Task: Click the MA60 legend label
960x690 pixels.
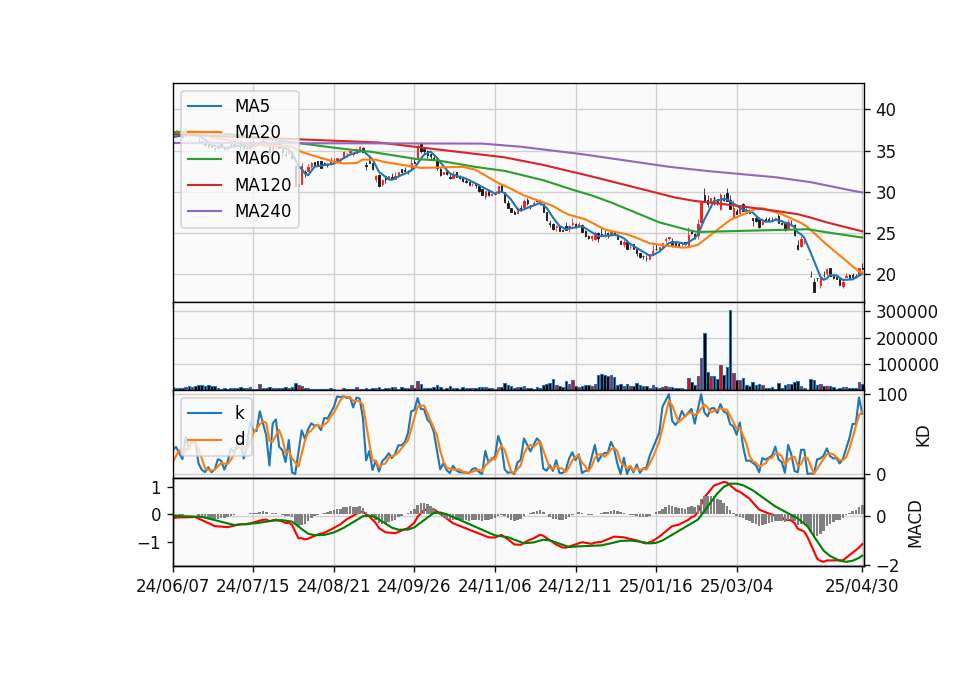Action: coord(257,159)
